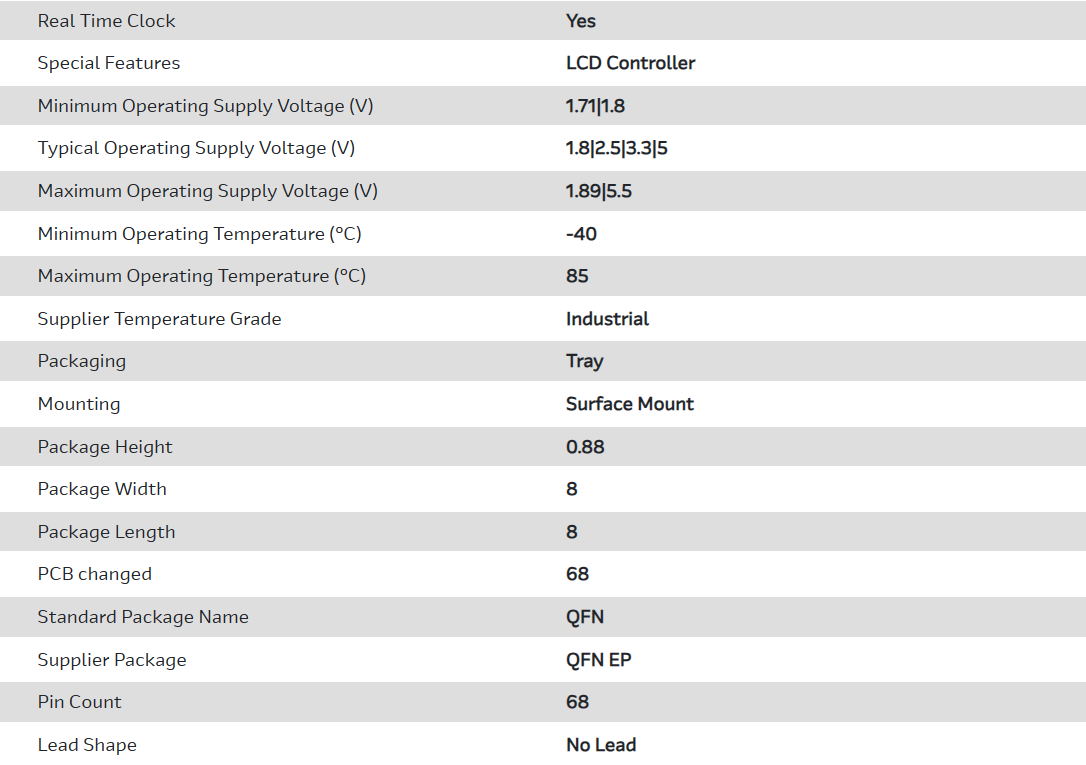The height and width of the screenshot is (765, 1086).
Task: Click the "Real Time Clock" row label
Action: 106,21
